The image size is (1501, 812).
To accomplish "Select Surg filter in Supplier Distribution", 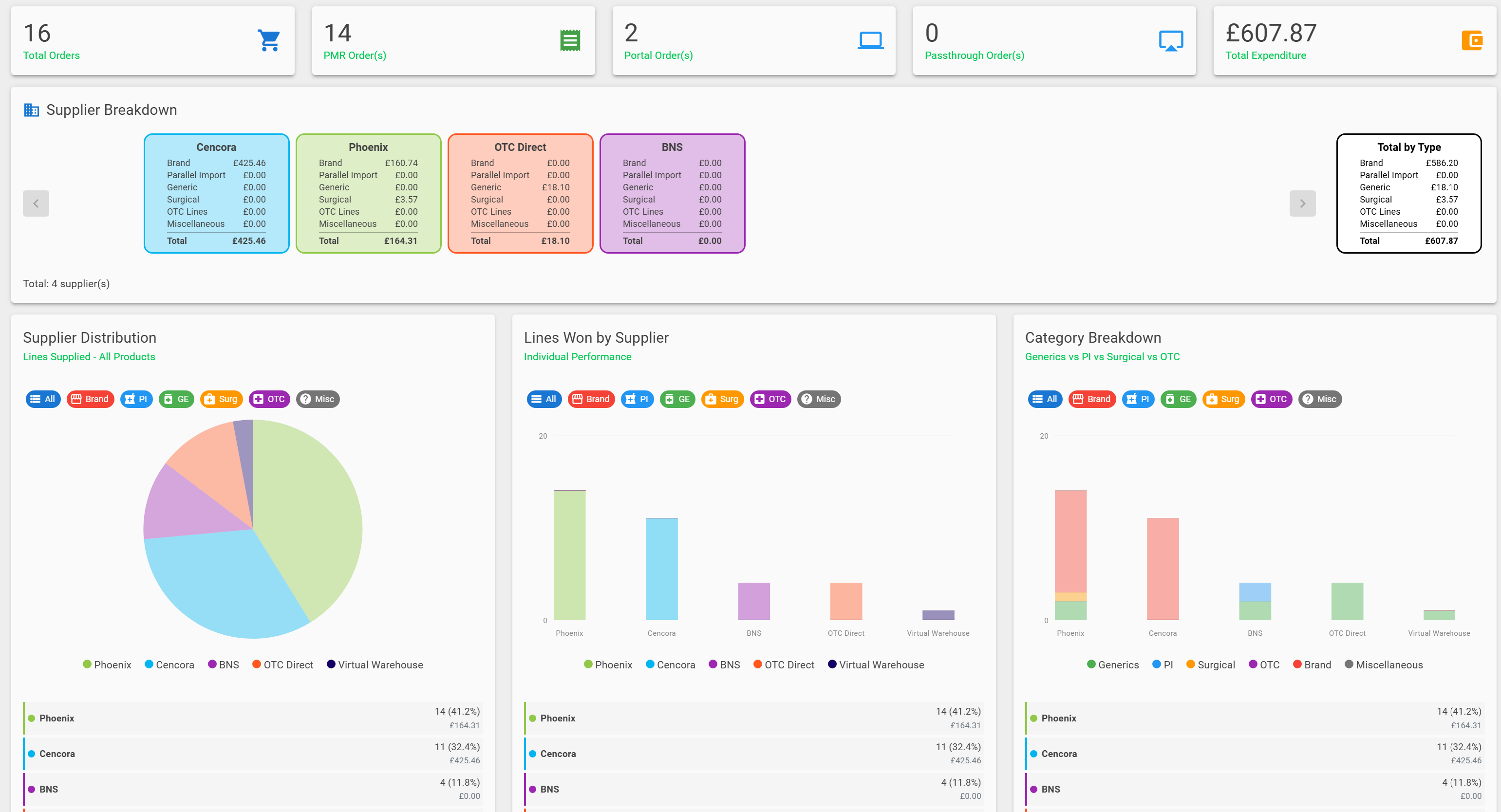I will point(222,399).
